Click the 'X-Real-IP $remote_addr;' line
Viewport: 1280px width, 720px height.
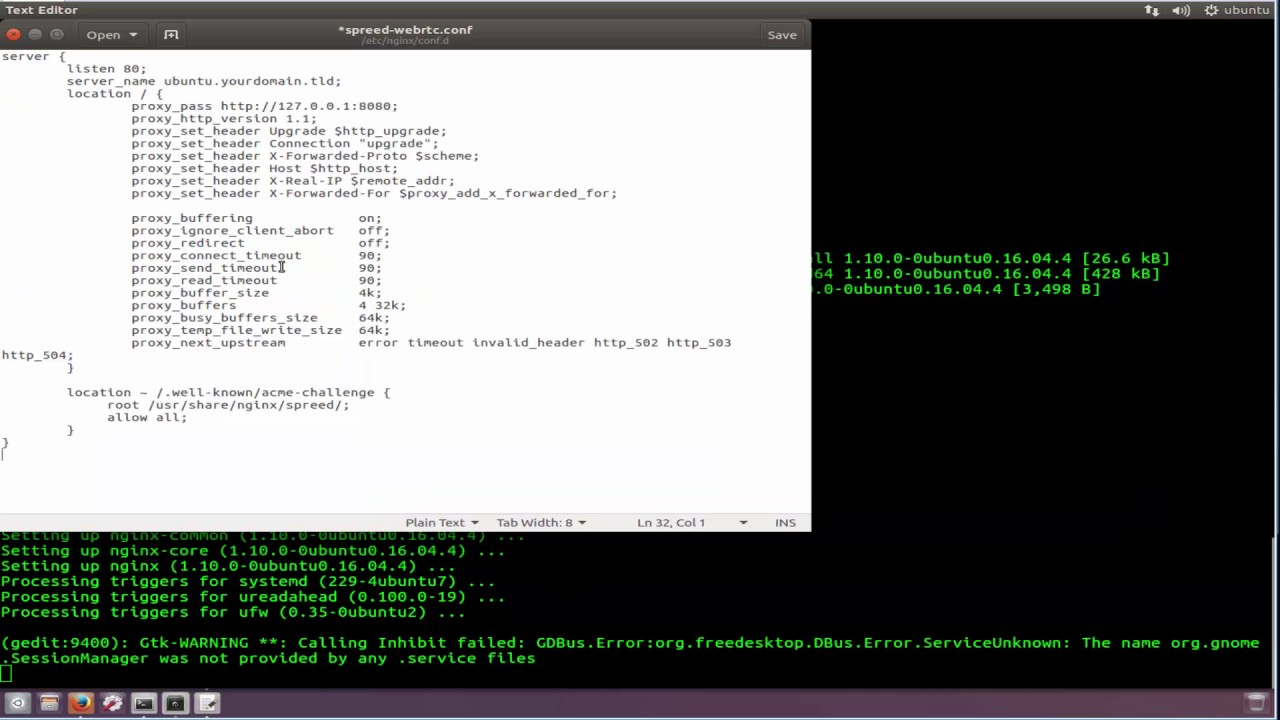[x=293, y=181]
